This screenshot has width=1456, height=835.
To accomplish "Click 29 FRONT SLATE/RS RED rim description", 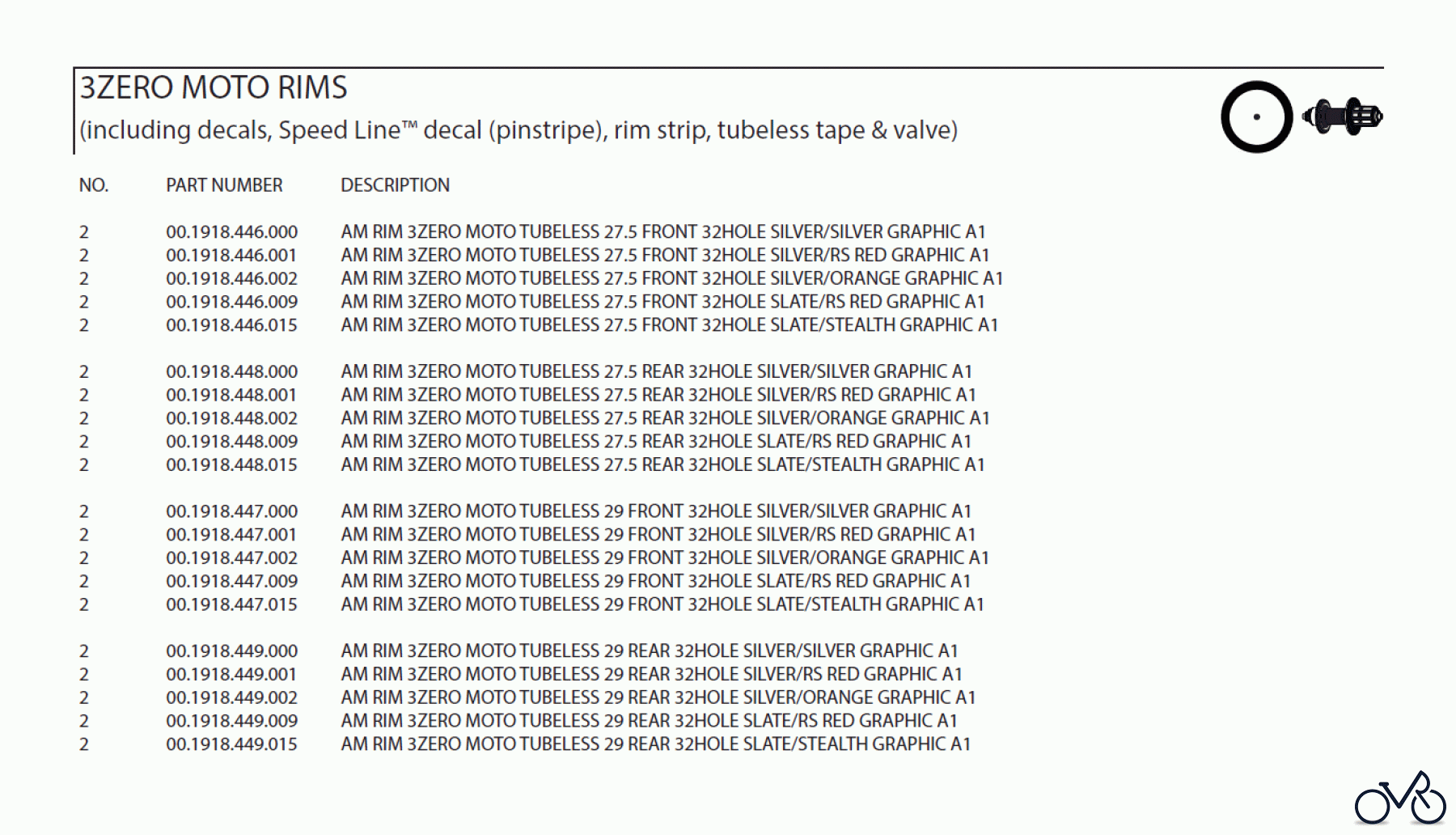I will click(x=655, y=582).
